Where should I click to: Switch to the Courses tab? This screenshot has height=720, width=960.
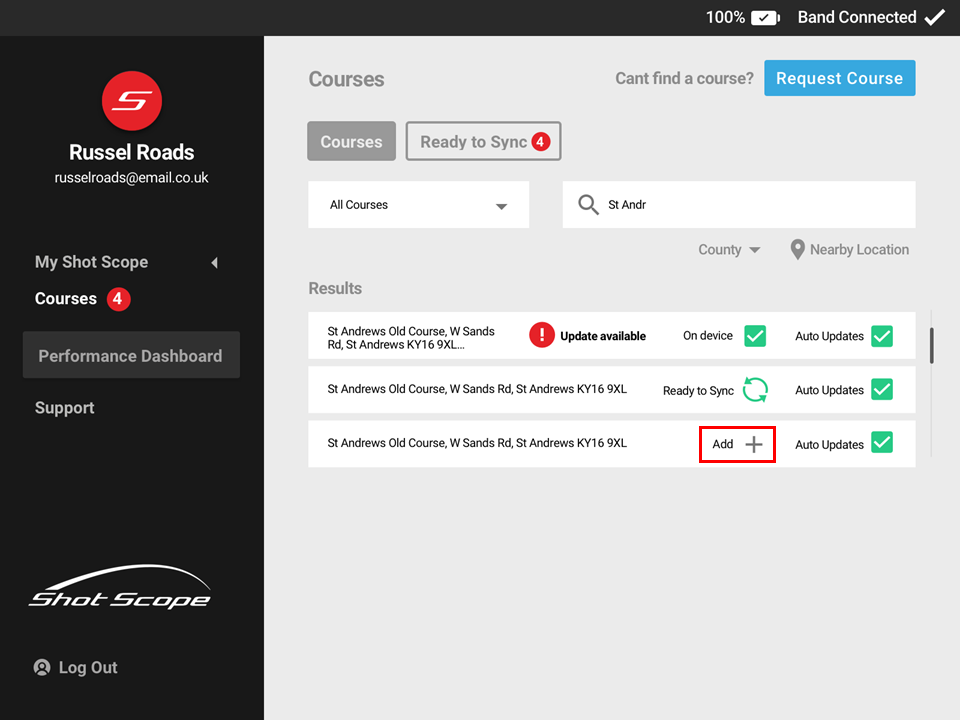351,141
